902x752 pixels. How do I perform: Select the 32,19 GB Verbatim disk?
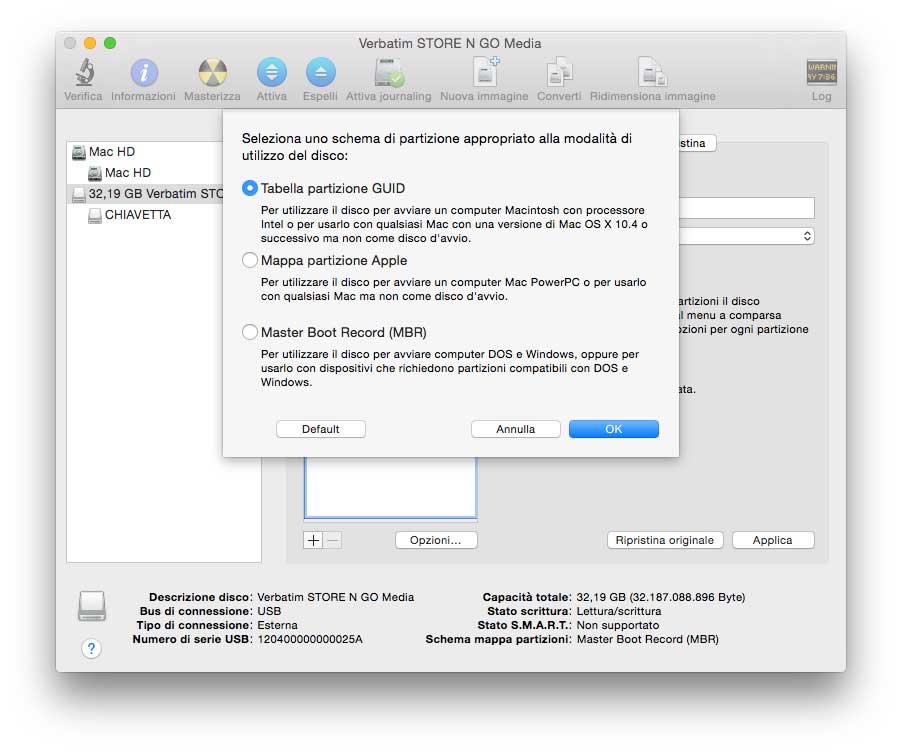(x=146, y=194)
